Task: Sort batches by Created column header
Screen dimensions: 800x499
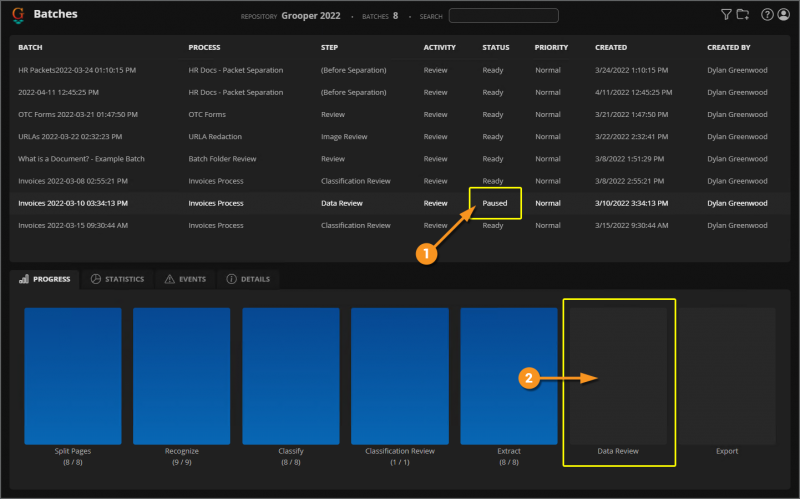Action: 611,47
